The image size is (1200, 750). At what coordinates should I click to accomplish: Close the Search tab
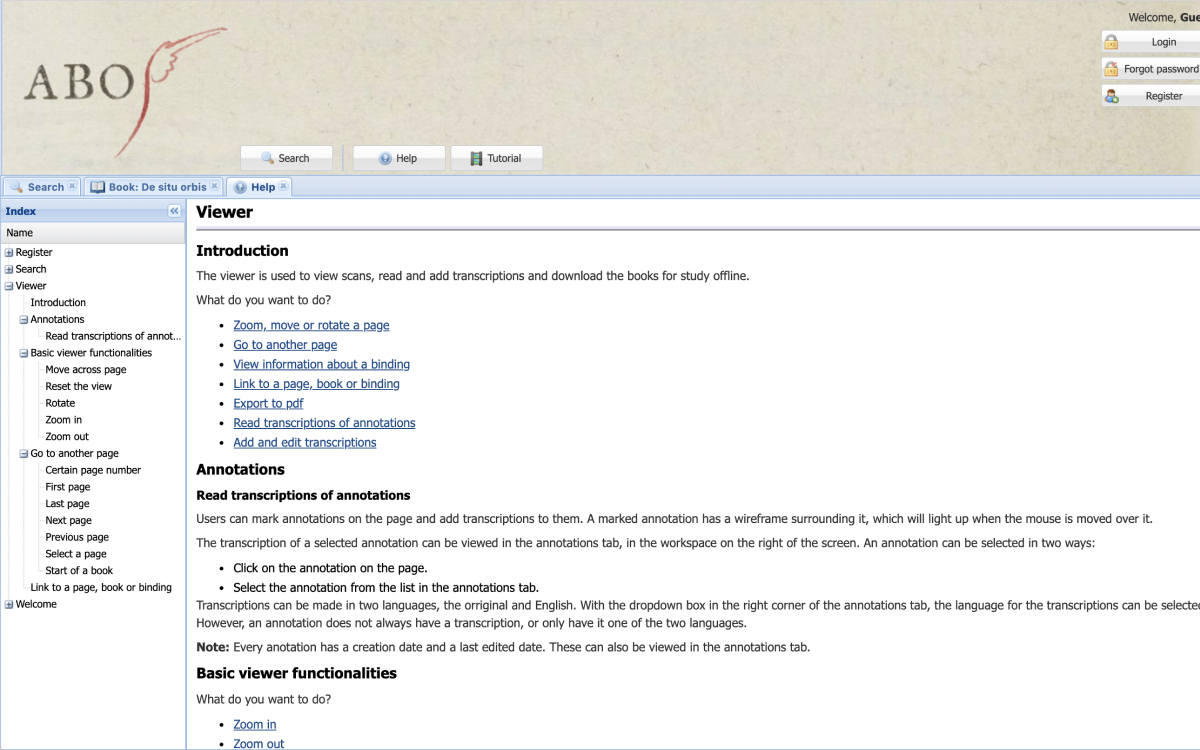coord(72,187)
